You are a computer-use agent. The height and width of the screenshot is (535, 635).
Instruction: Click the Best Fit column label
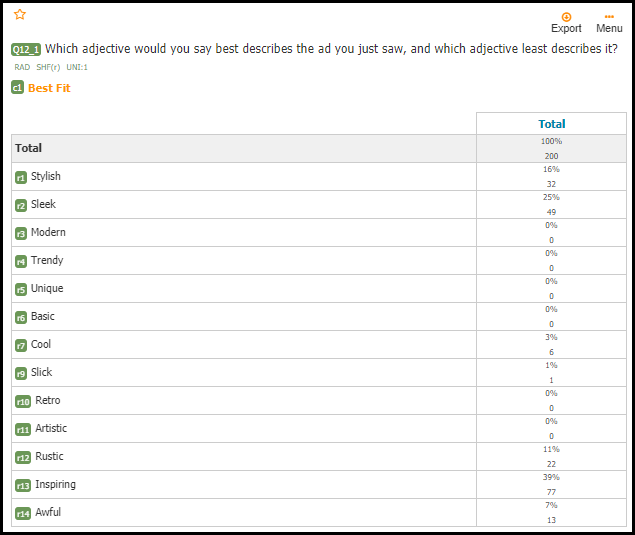49,88
